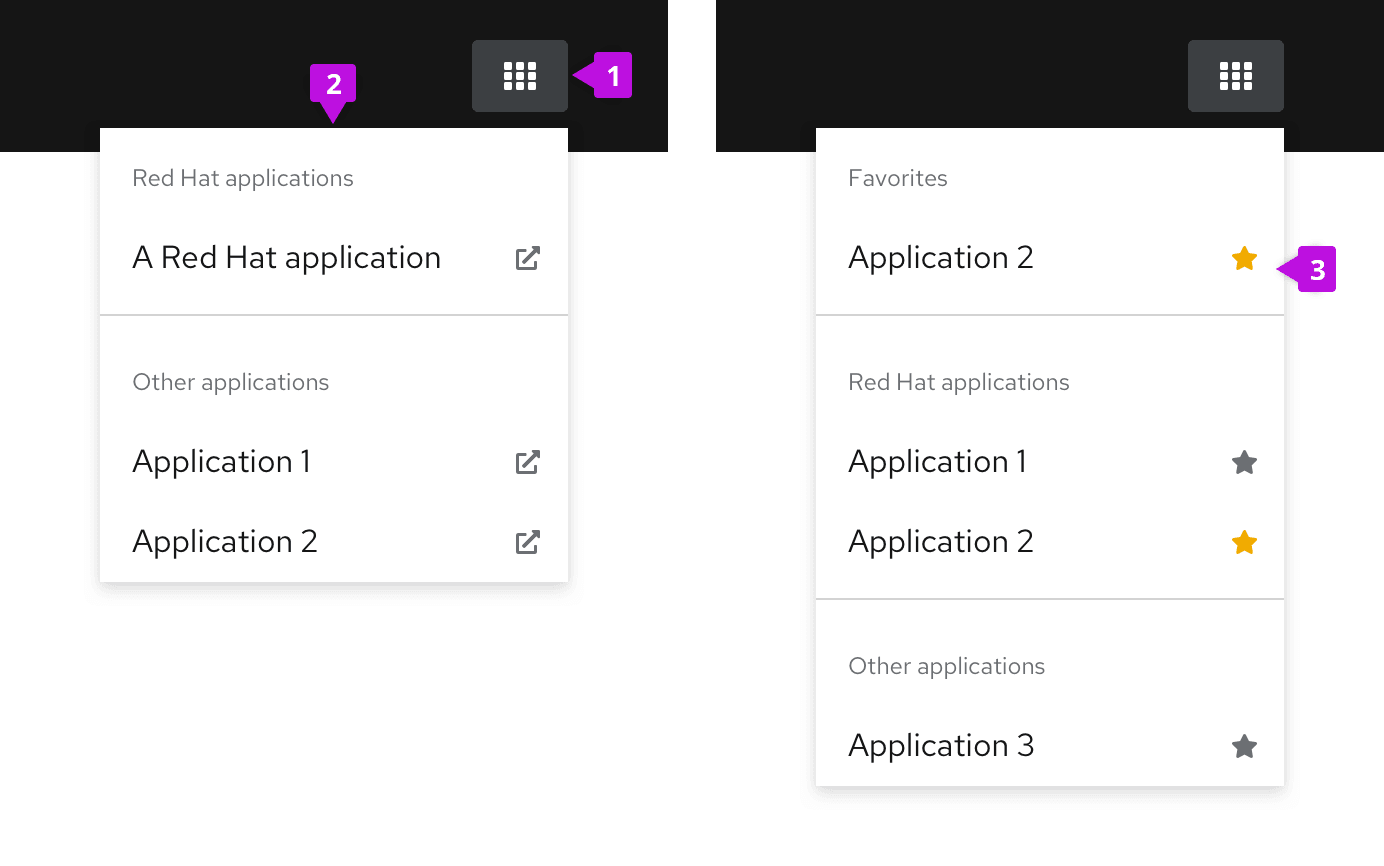Click the purple annotation marker numbered 3
Screen dimensions: 1384x866
(1316, 270)
